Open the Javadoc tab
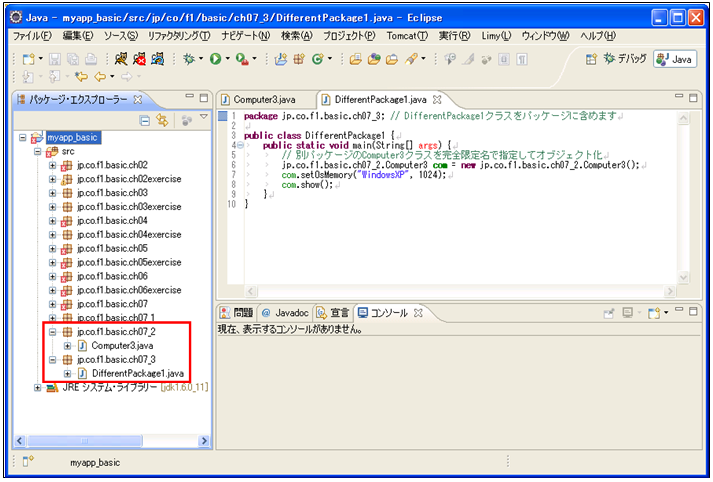The height and width of the screenshot is (482, 713). [285, 313]
